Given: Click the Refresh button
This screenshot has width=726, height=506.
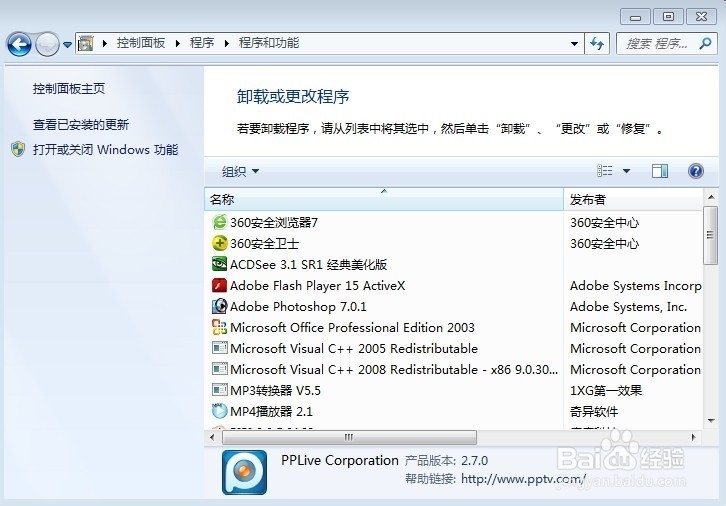Looking at the screenshot, I should pyautogui.click(x=597, y=44).
